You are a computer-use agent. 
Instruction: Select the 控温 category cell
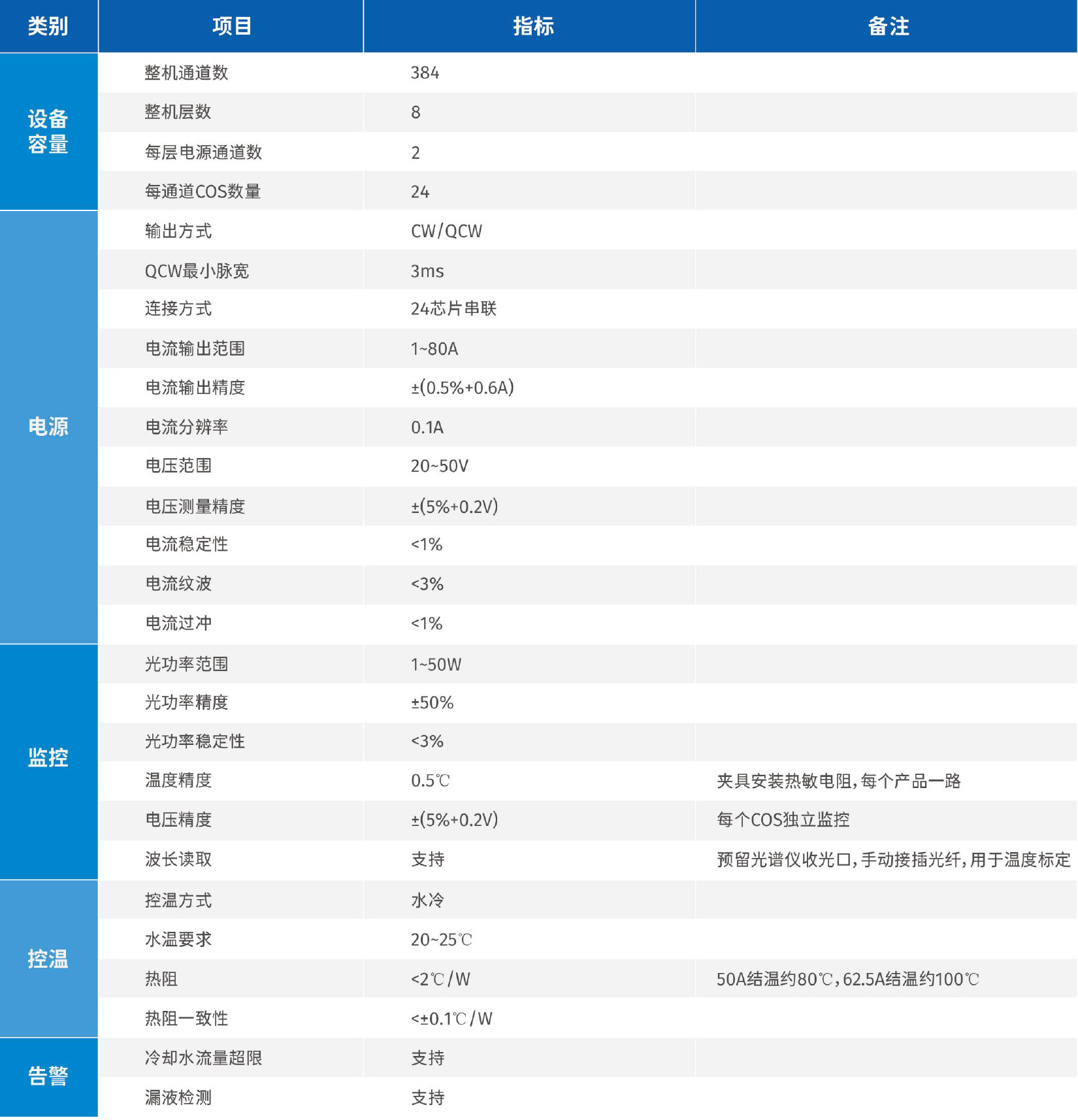pyautogui.click(x=48, y=959)
